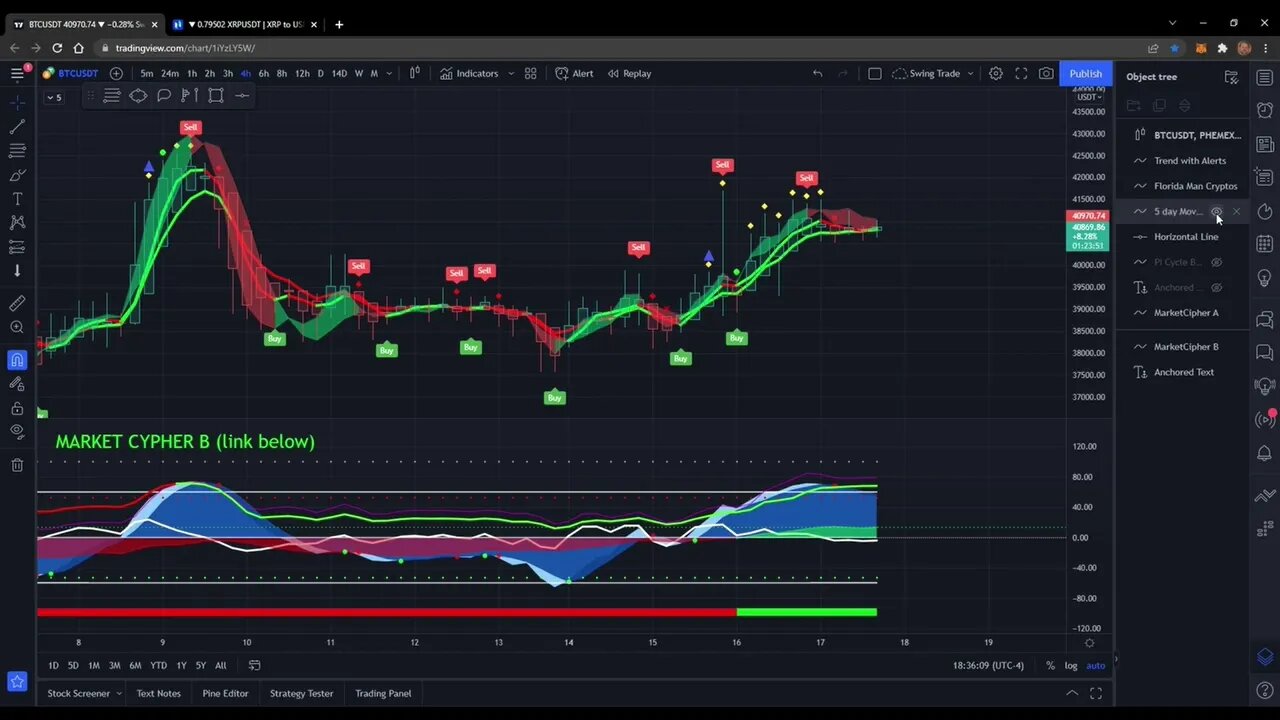Select the D daily timeframe
This screenshot has width=1280, height=720.
click(x=320, y=73)
